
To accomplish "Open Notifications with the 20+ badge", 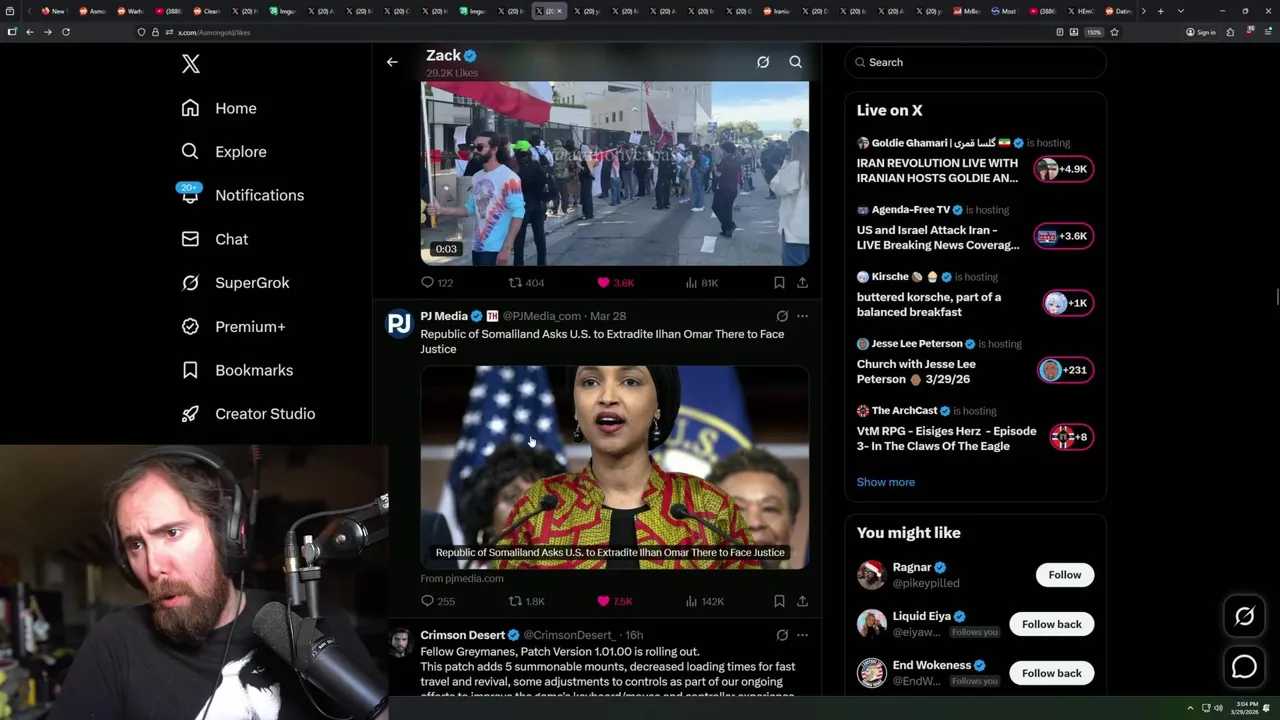I will (242, 195).
